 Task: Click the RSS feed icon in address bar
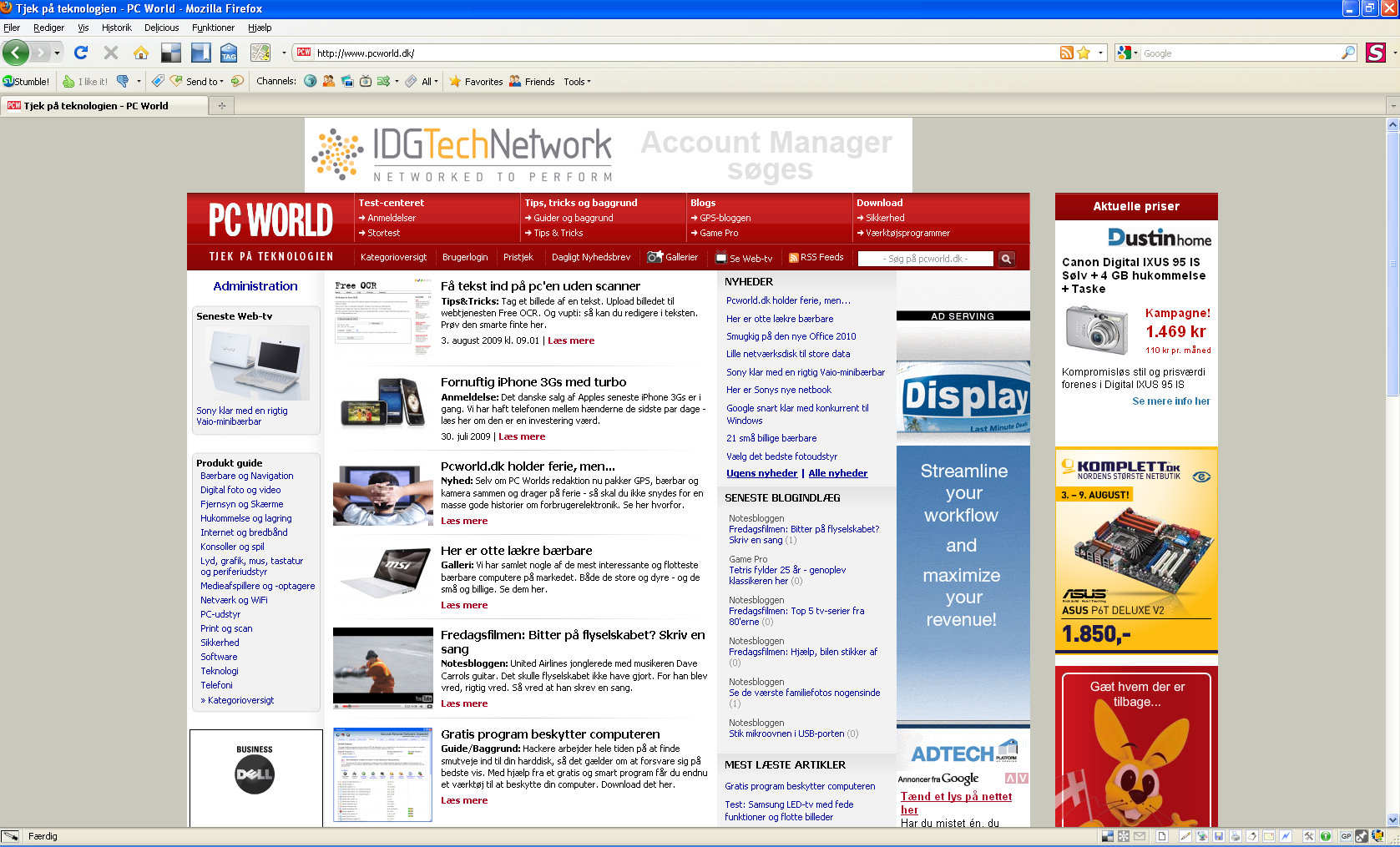1066,53
